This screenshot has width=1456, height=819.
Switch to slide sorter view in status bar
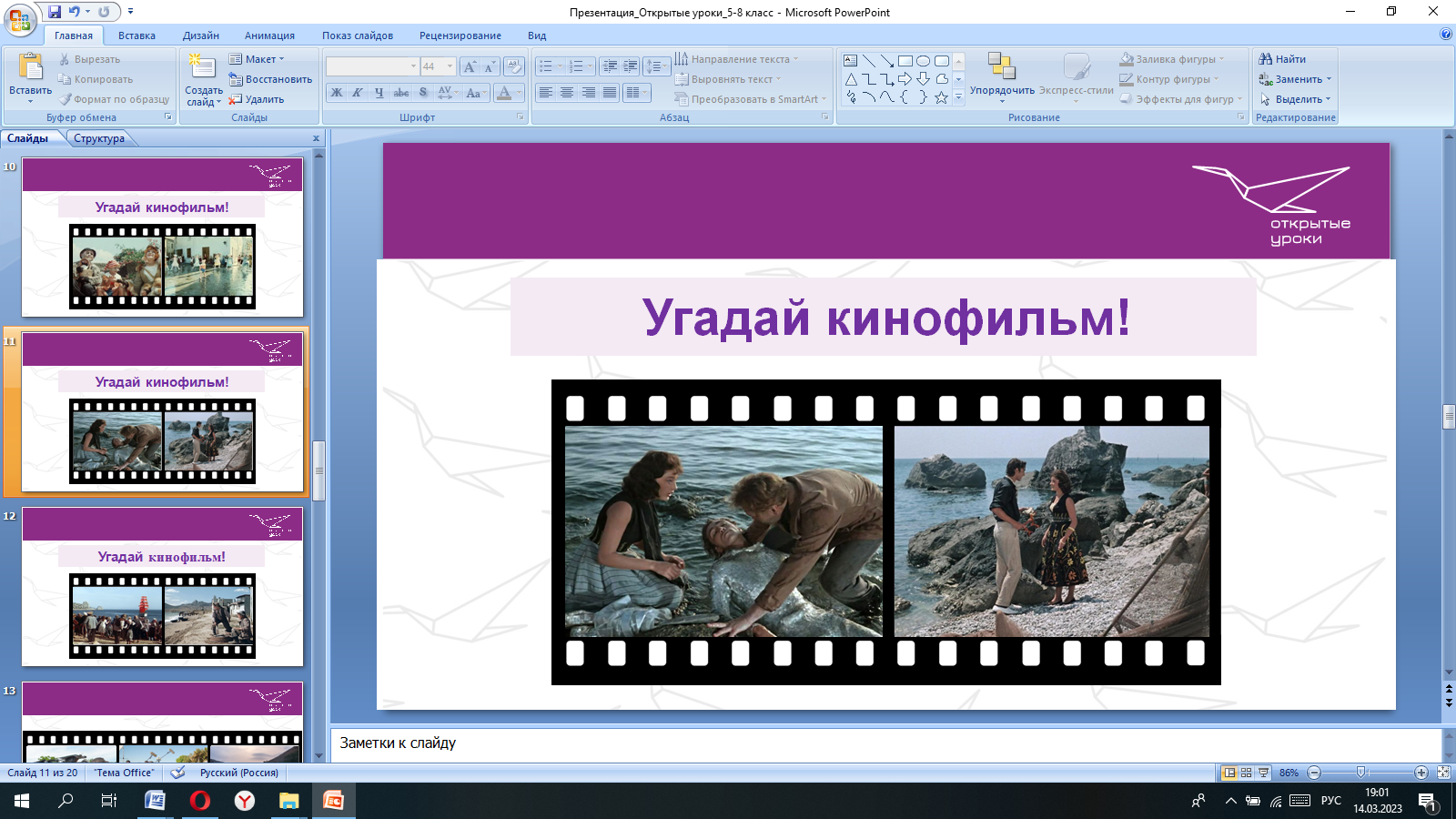click(x=1247, y=773)
